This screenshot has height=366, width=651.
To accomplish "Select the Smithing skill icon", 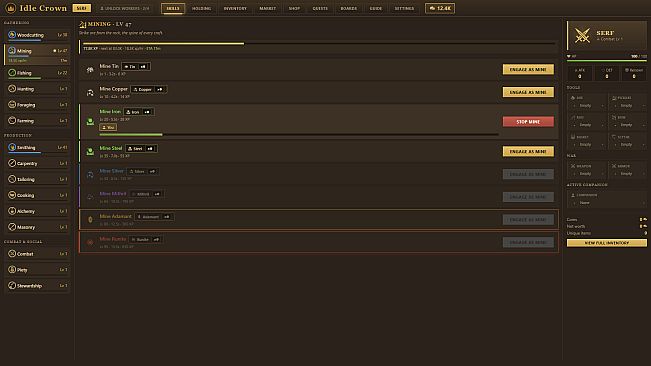I will coord(12,147).
